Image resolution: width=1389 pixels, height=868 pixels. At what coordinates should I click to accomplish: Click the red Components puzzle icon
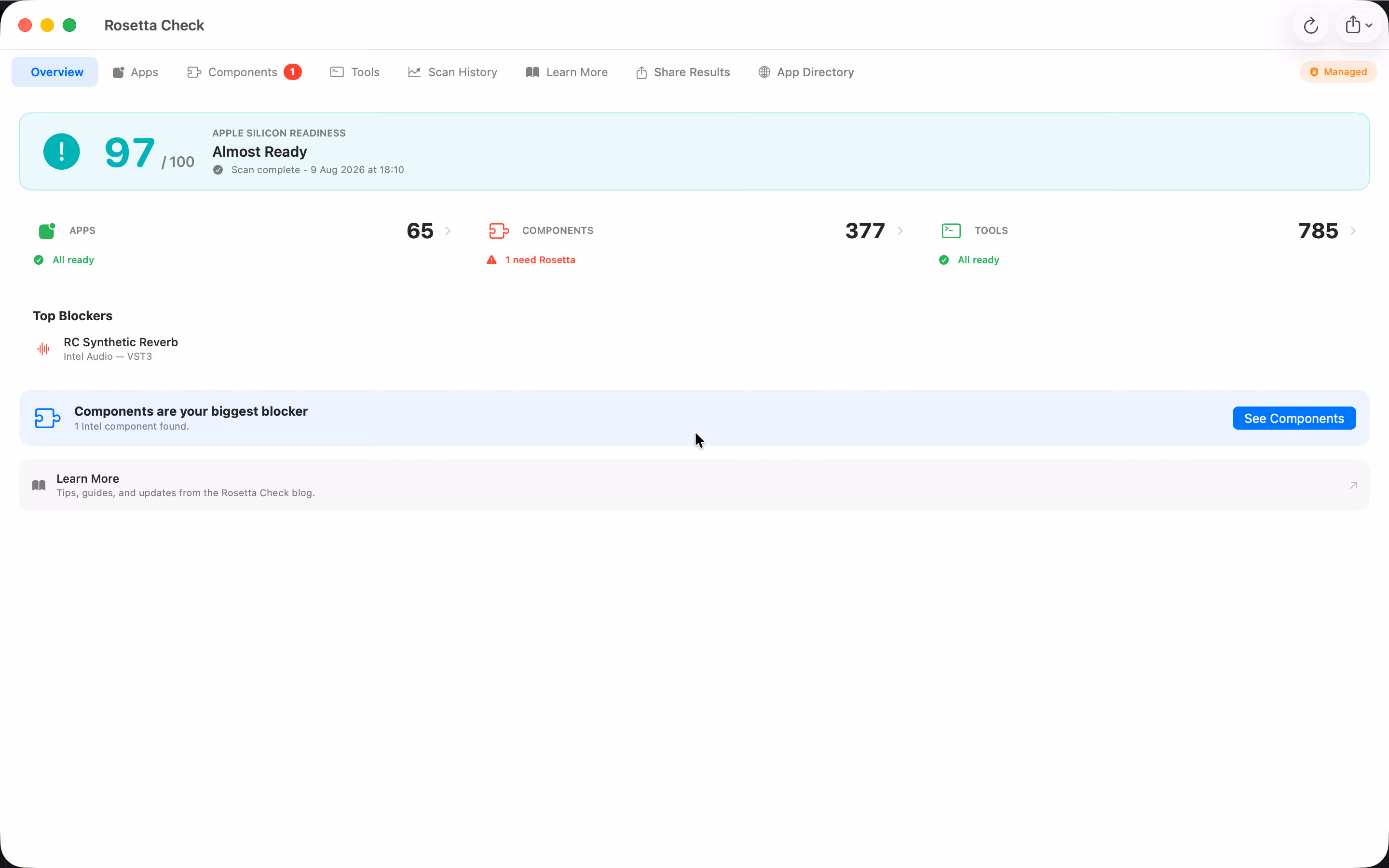pos(499,231)
